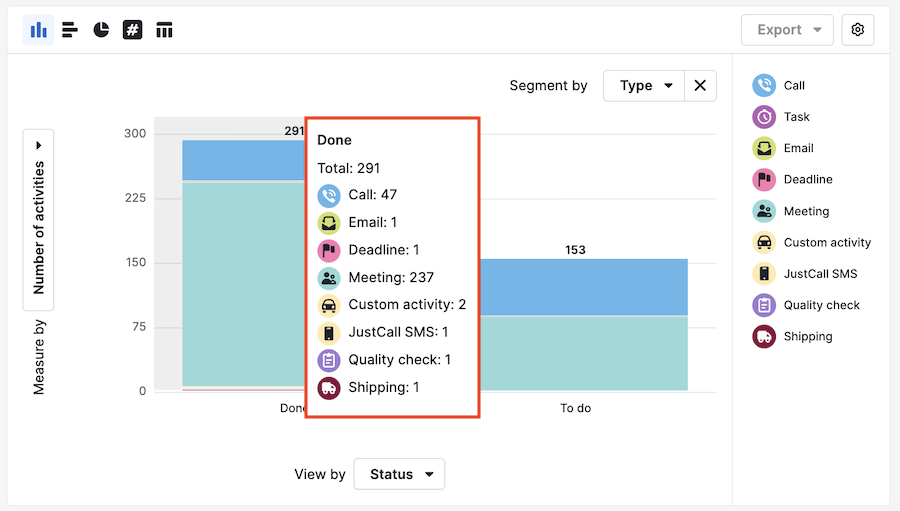Screen dimensions: 900x511
Task: Open the View by Status dropdown
Action: click(x=399, y=474)
